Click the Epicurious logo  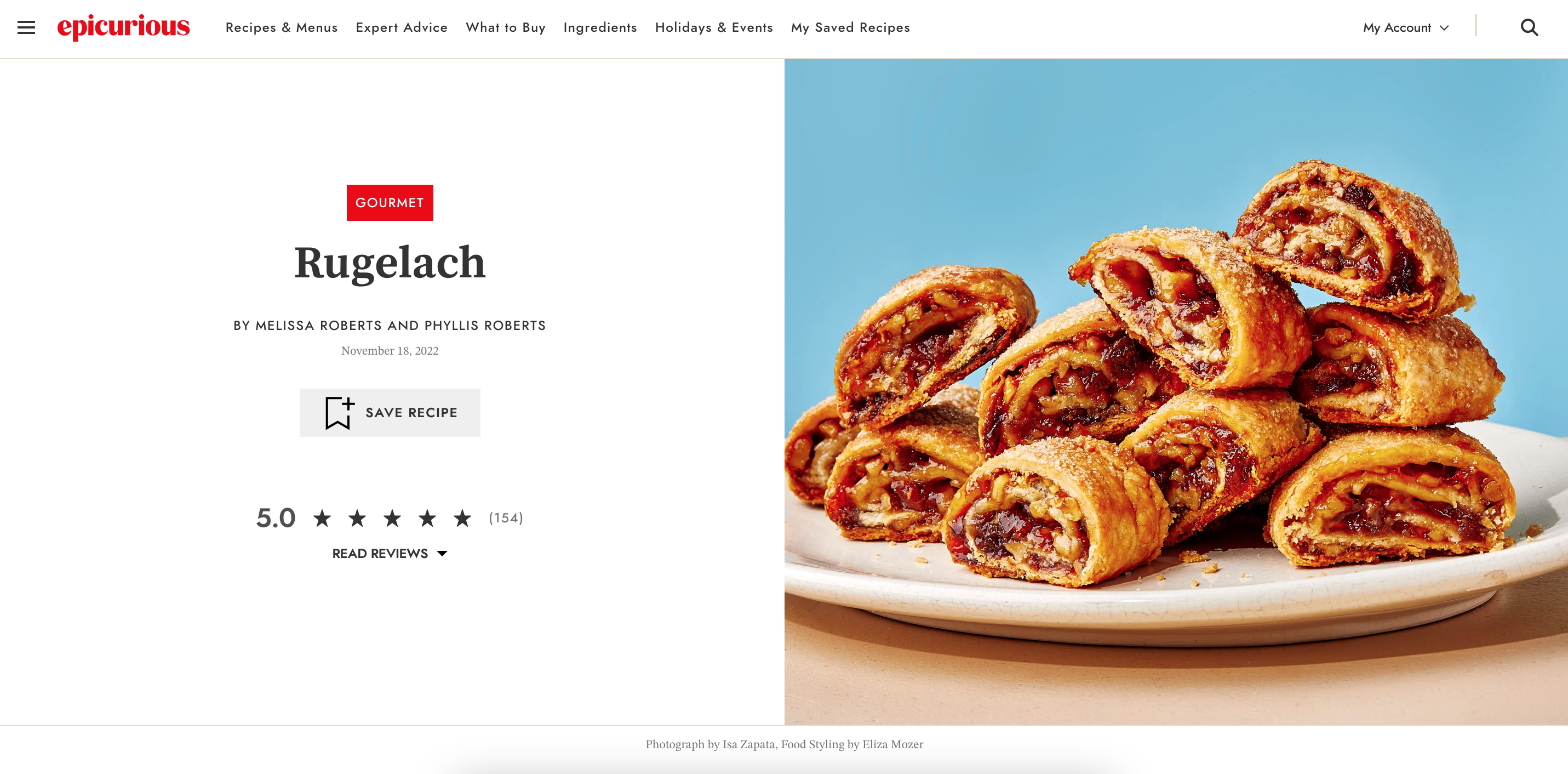coord(124,27)
